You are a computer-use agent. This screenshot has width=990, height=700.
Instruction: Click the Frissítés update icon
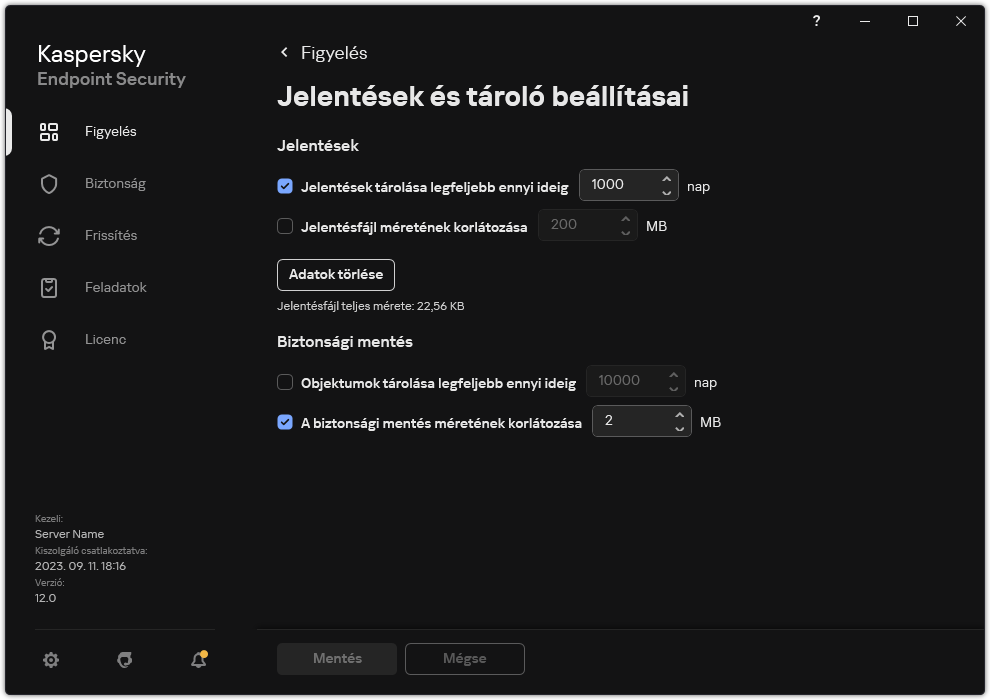coord(49,235)
